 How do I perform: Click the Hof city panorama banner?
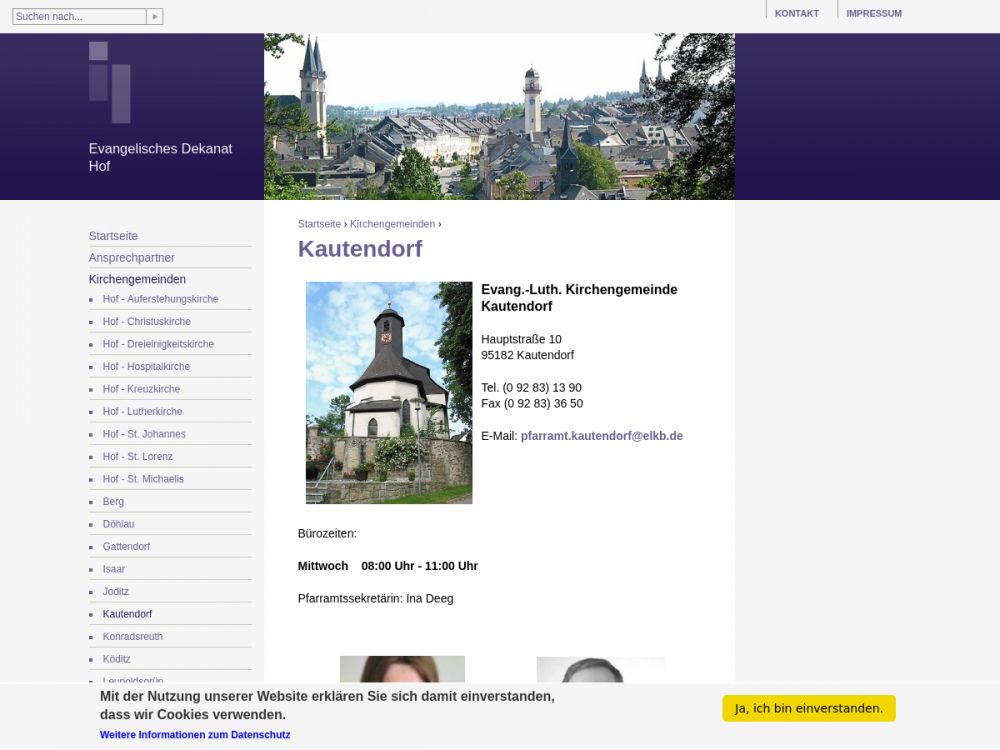pyautogui.click(x=499, y=116)
